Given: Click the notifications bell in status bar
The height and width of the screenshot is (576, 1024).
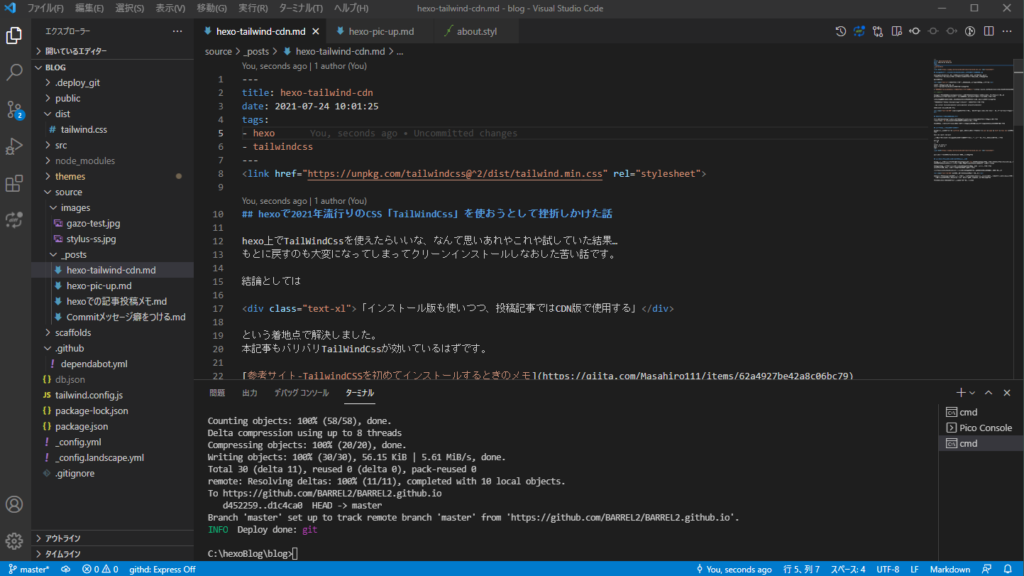Looking at the screenshot, I should (1008, 569).
